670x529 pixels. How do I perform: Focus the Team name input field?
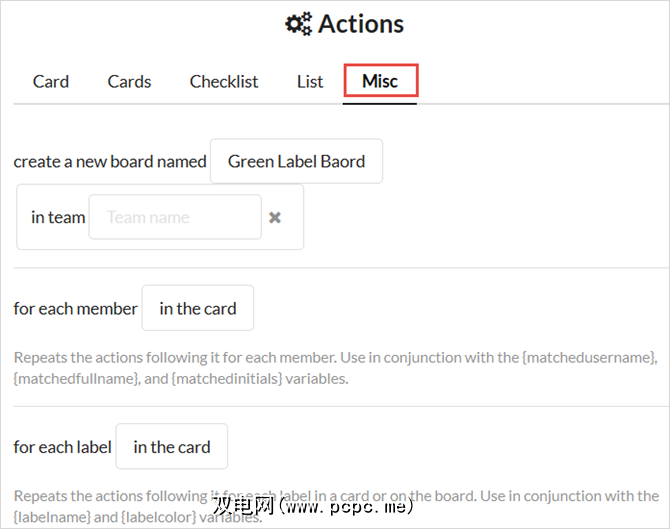click(175, 217)
